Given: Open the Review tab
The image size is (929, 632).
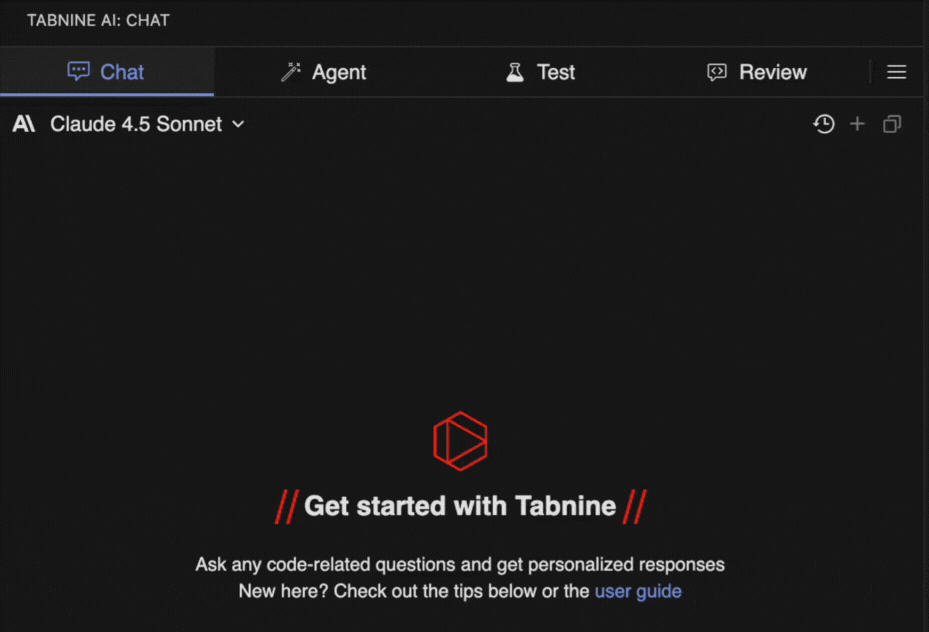Looking at the screenshot, I should tap(772, 72).
